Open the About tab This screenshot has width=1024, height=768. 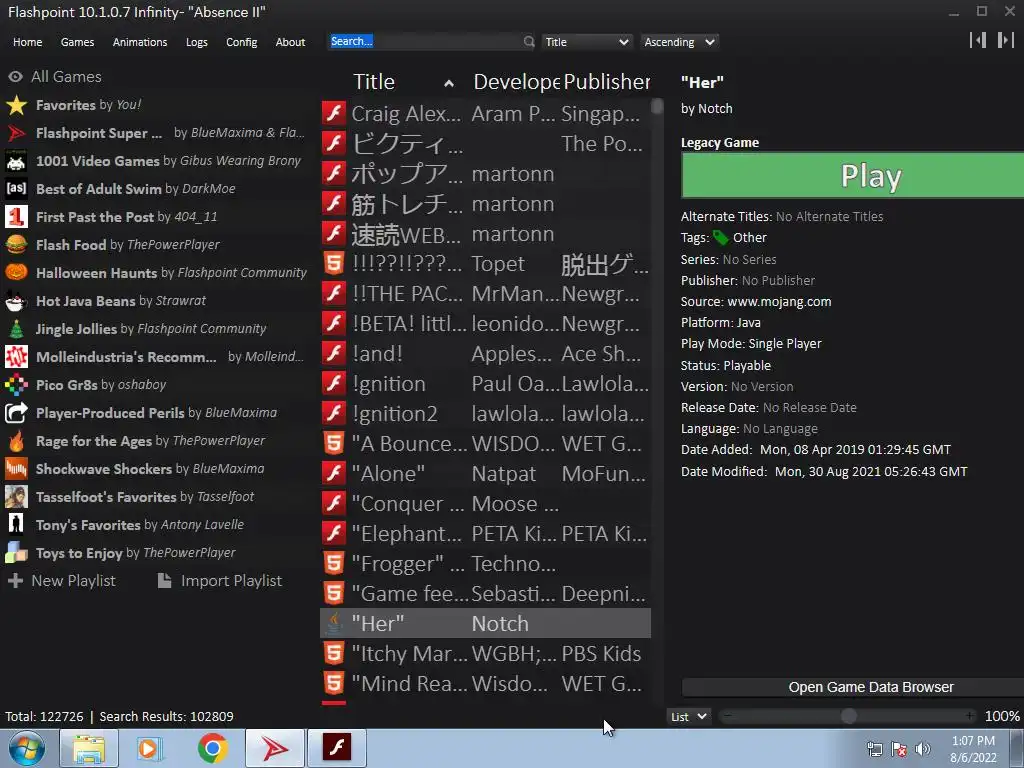pyautogui.click(x=290, y=42)
